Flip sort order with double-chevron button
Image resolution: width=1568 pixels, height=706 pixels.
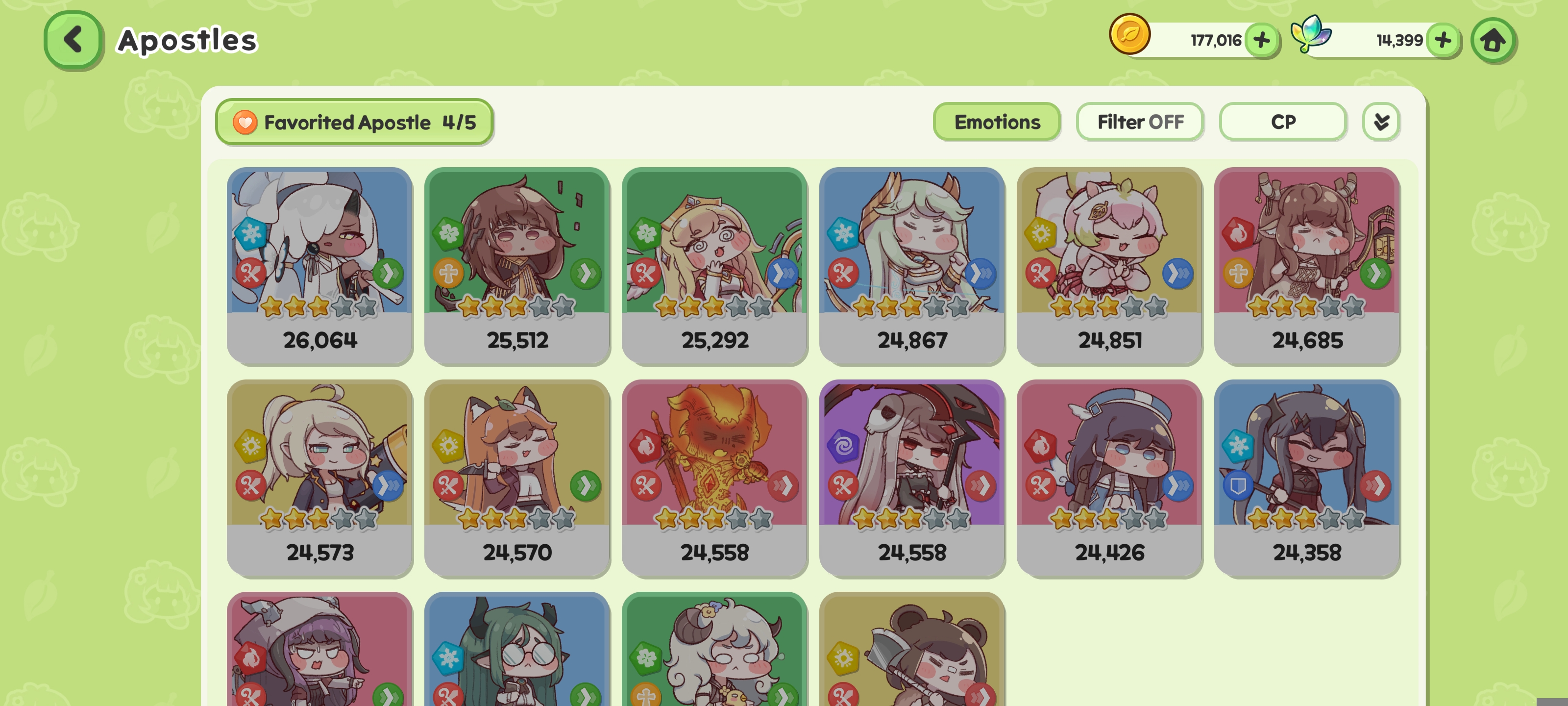1381,122
